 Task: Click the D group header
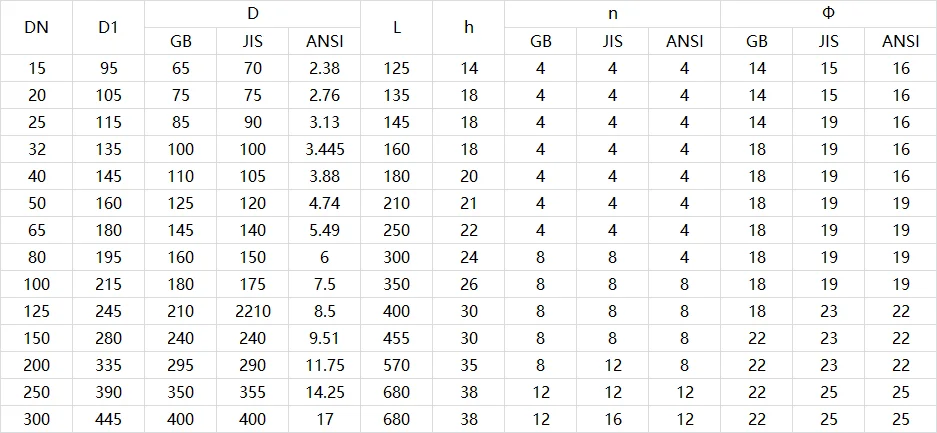point(253,14)
